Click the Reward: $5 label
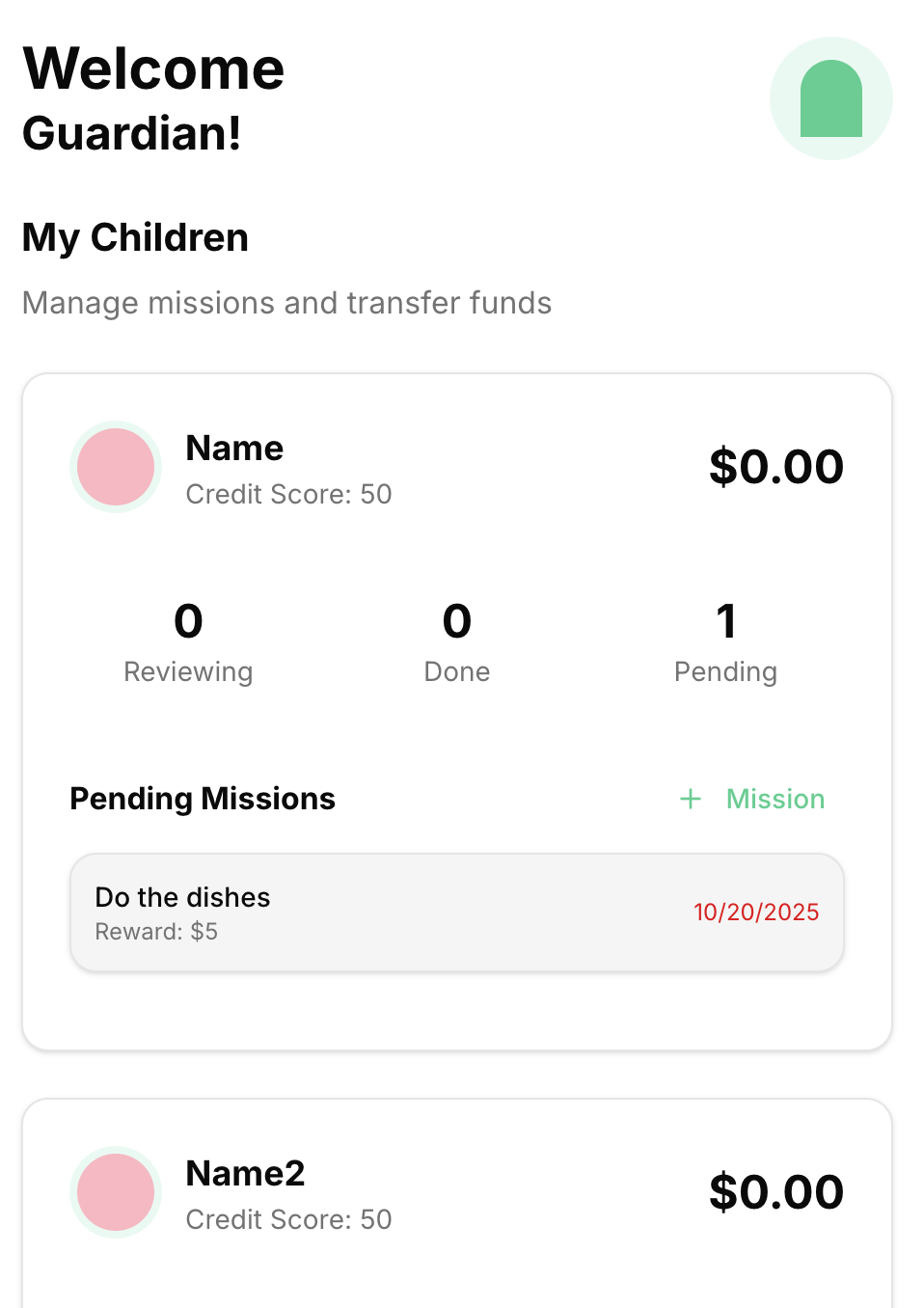The width and height of the screenshot is (924, 1308). (x=156, y=932)
